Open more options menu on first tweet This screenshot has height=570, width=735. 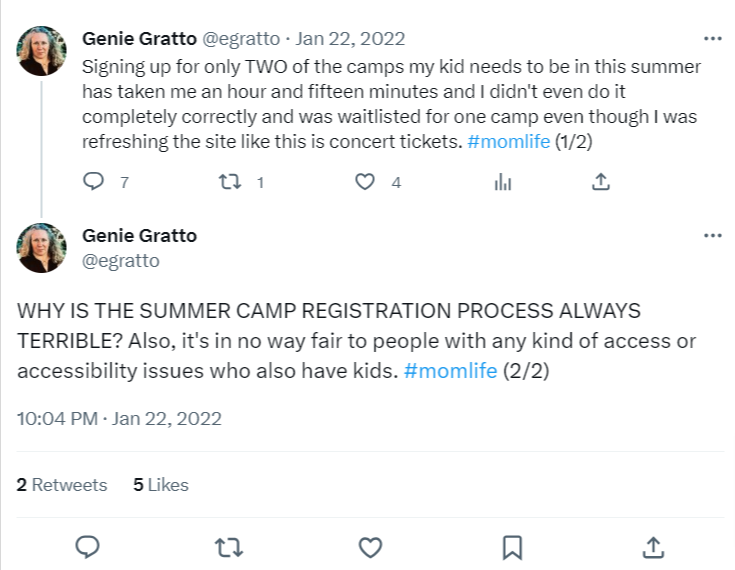click(712, 39)
